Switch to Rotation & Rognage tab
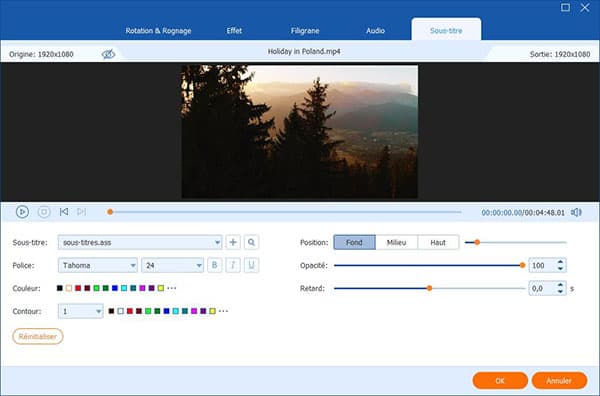Screen dimensions: 600x396 click(158, 31)
